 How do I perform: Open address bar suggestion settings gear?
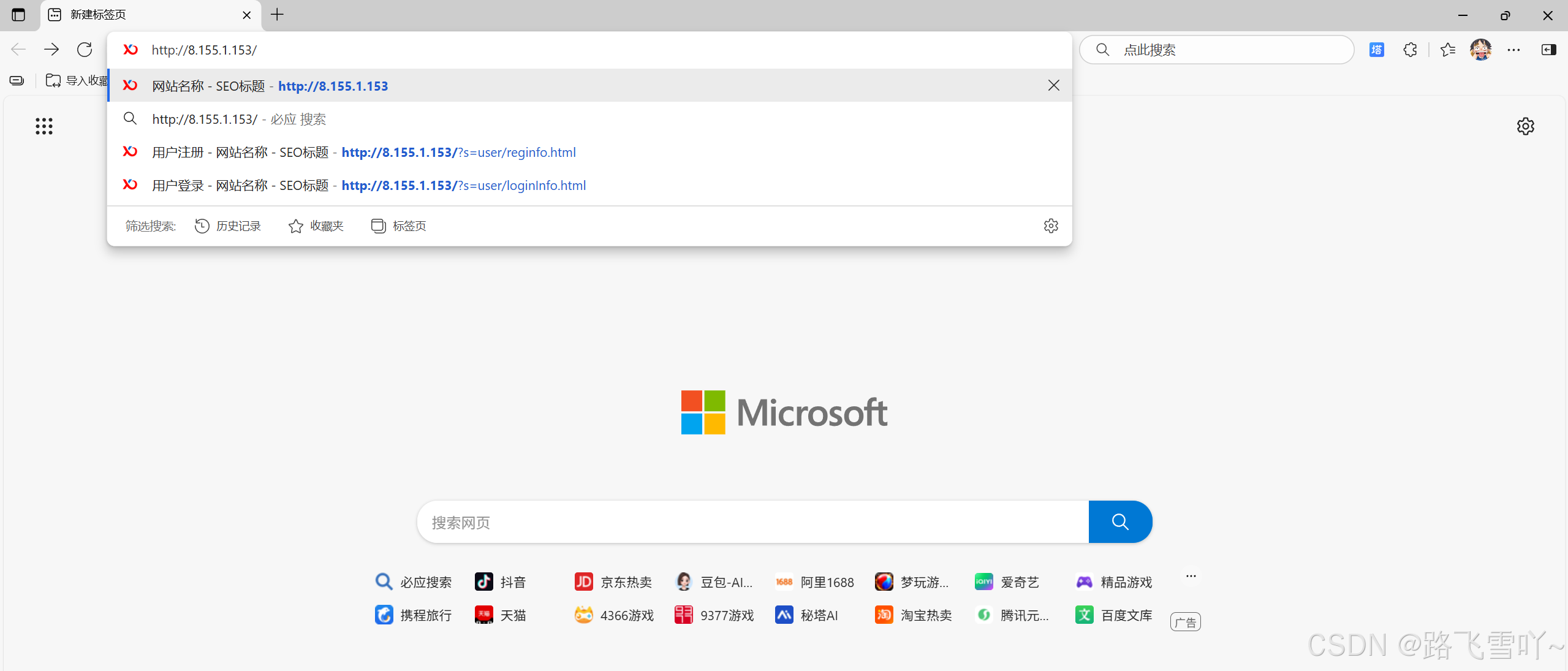[1051, 226]
